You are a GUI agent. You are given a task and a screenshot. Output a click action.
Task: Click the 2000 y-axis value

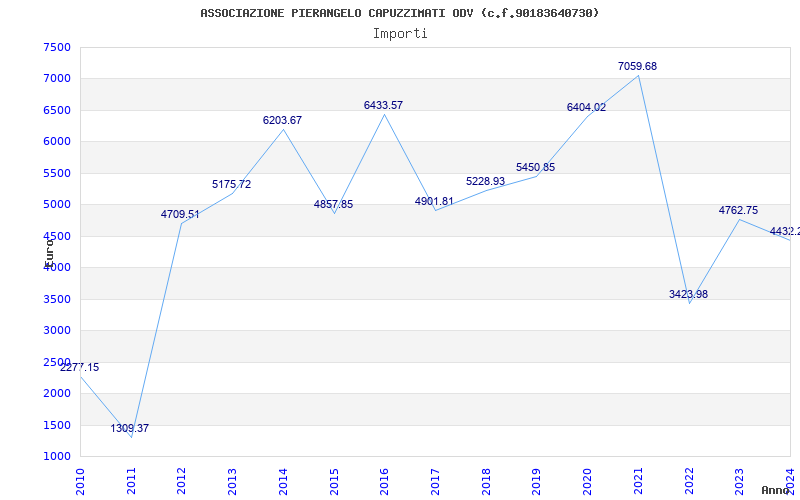pos(57,393)
